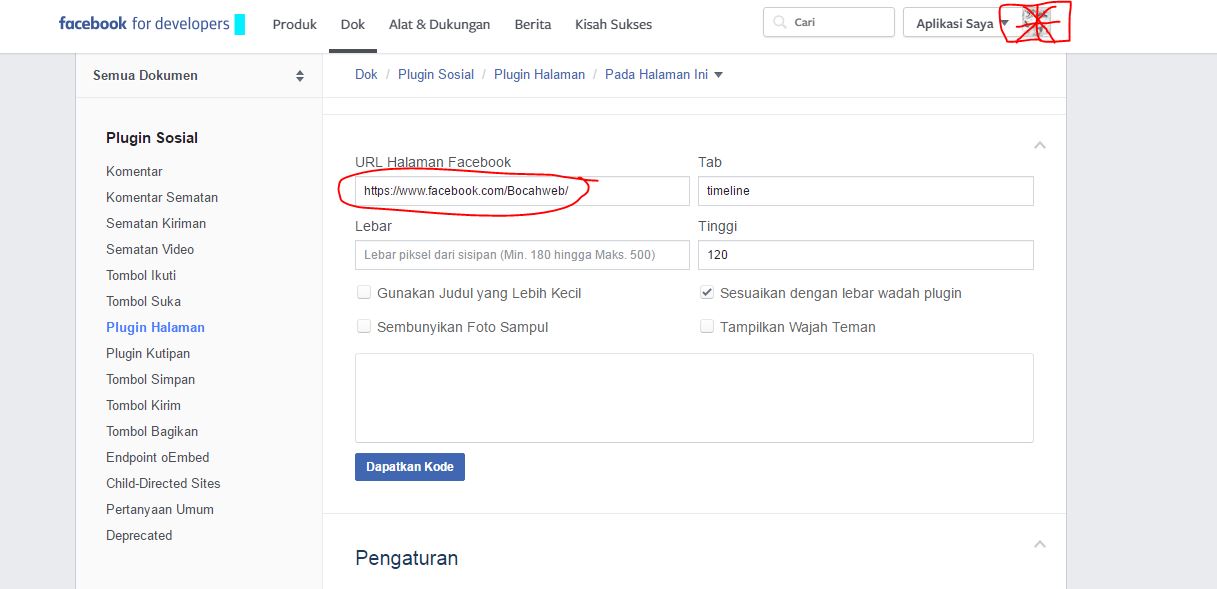
Task: Open Child-Directed Sites in sidebar
Action: click(163, 483)
